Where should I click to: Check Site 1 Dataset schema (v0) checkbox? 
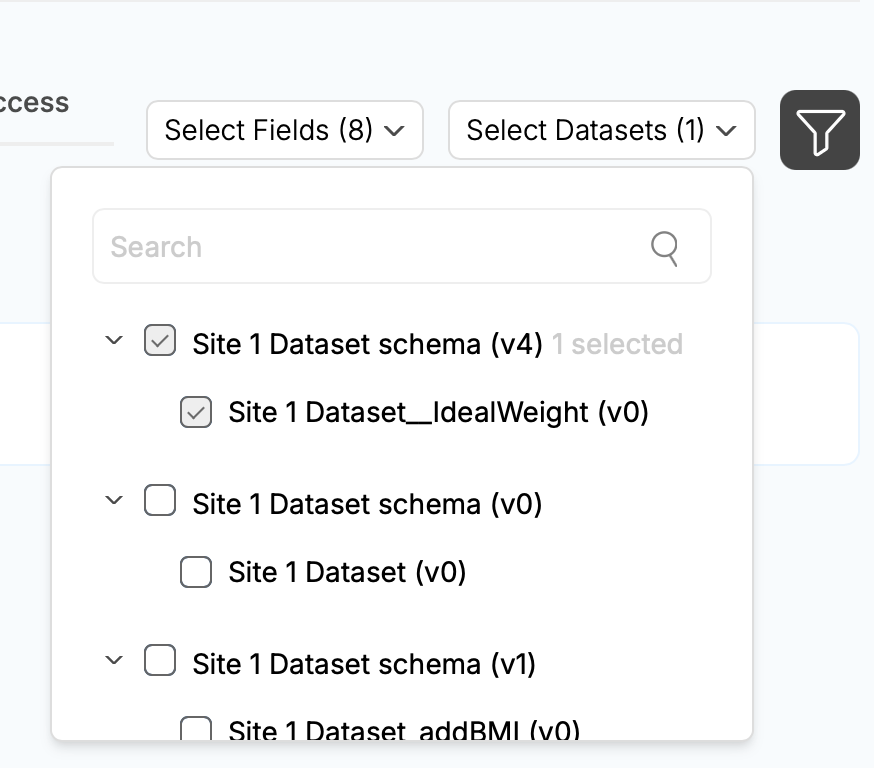point(160,500)
